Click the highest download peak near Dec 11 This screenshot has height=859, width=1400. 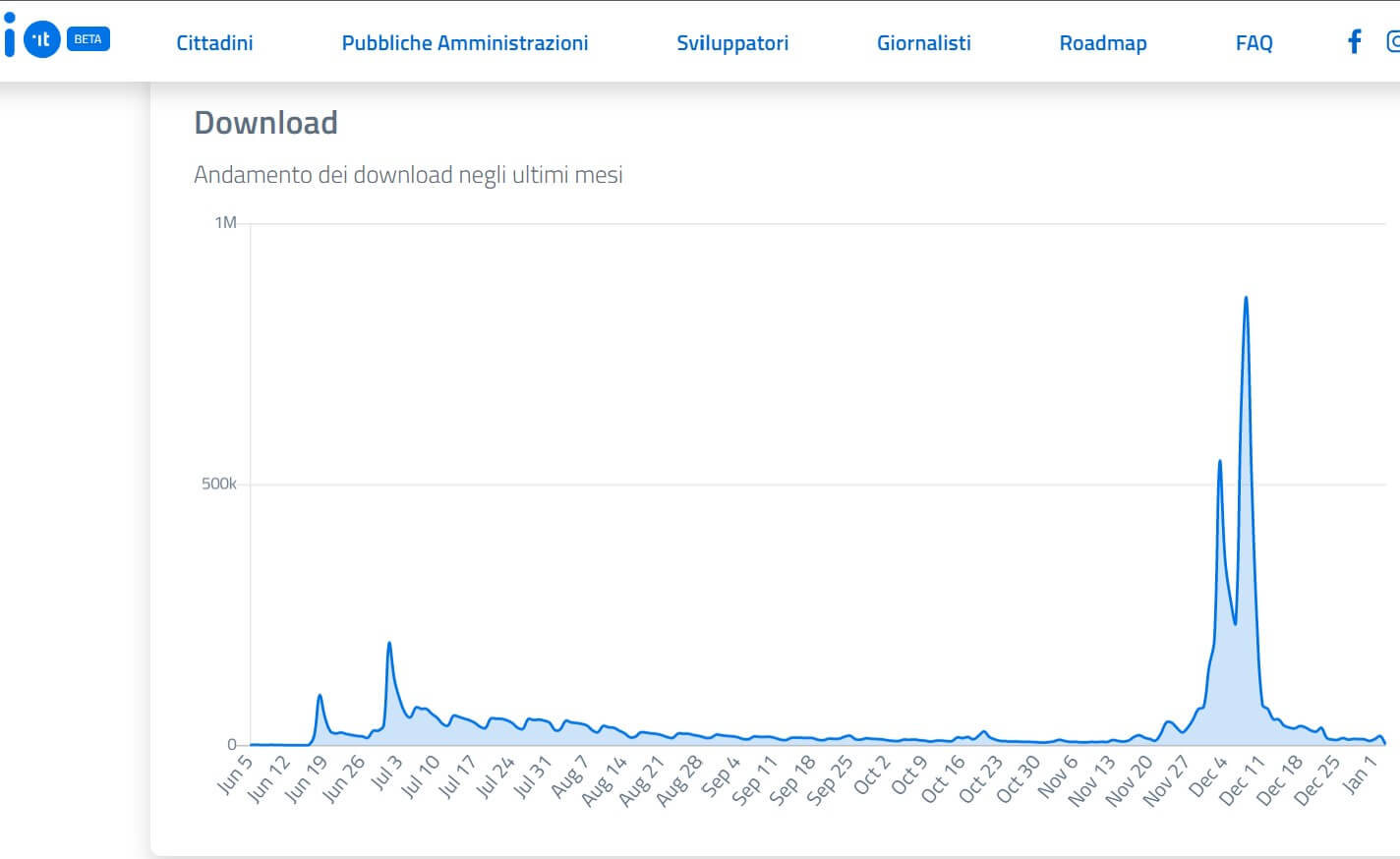pos(1246,298)
